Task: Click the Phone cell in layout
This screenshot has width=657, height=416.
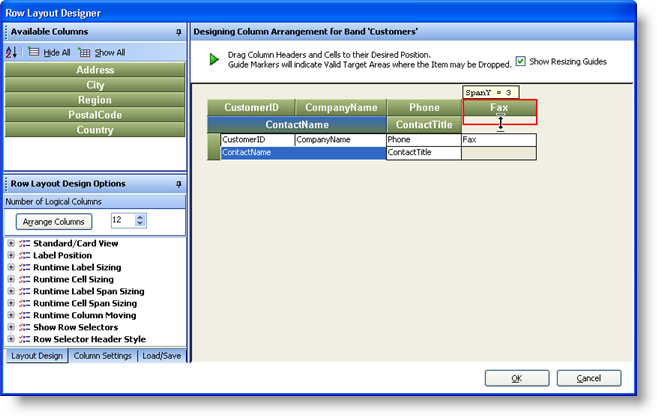Action: pyautogui.click(x=424, y=140)
